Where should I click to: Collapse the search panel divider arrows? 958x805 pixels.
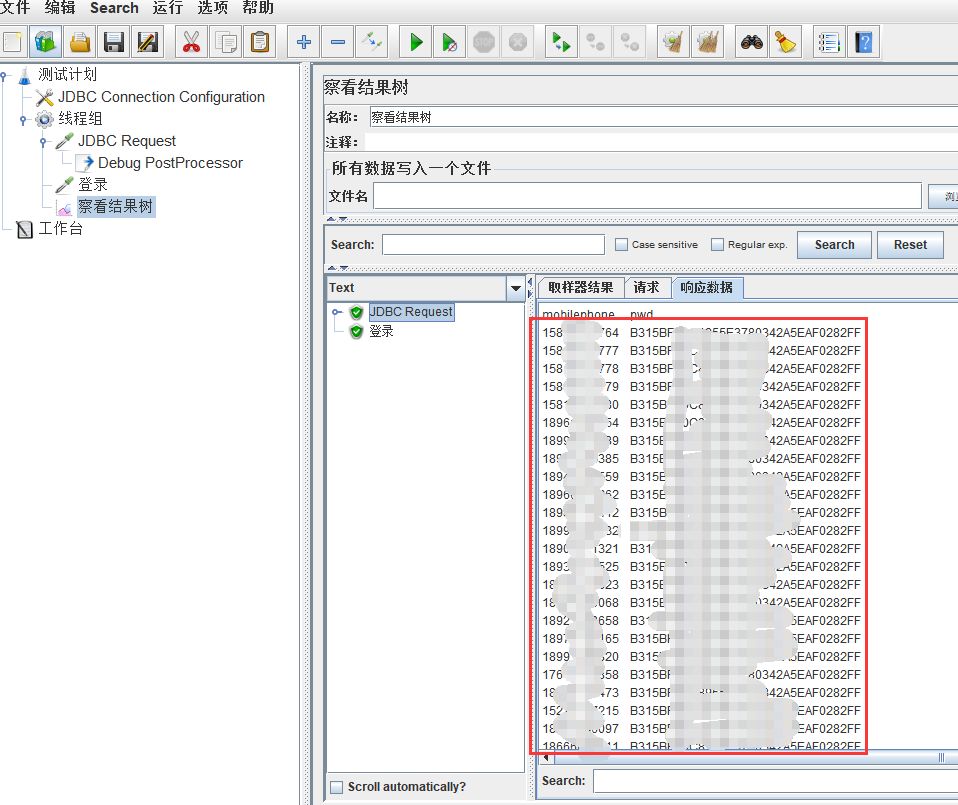coord(337,268)
